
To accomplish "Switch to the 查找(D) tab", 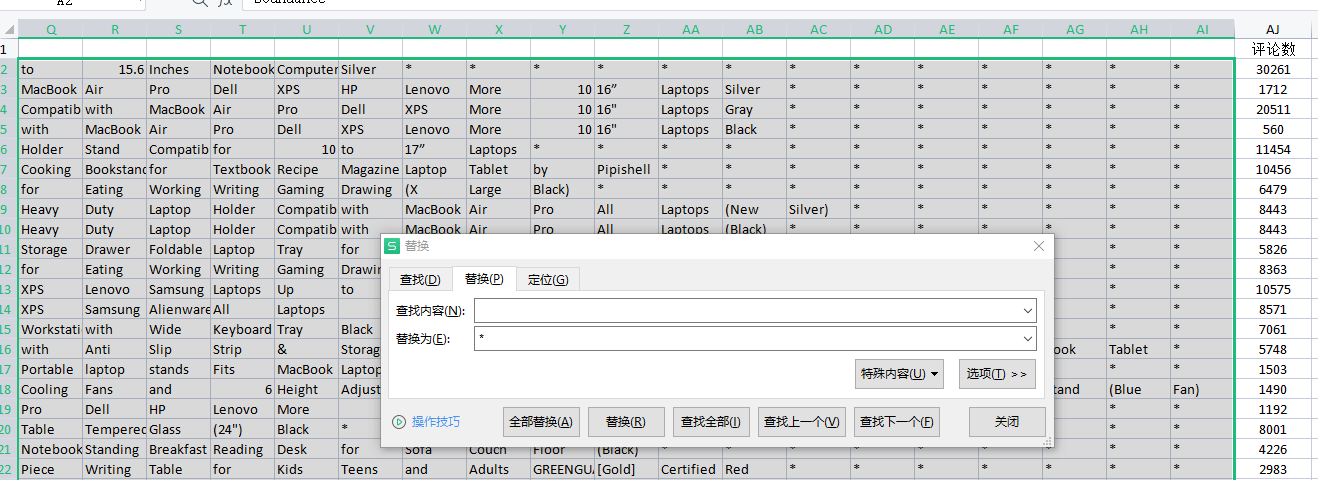I will (420, 279).
